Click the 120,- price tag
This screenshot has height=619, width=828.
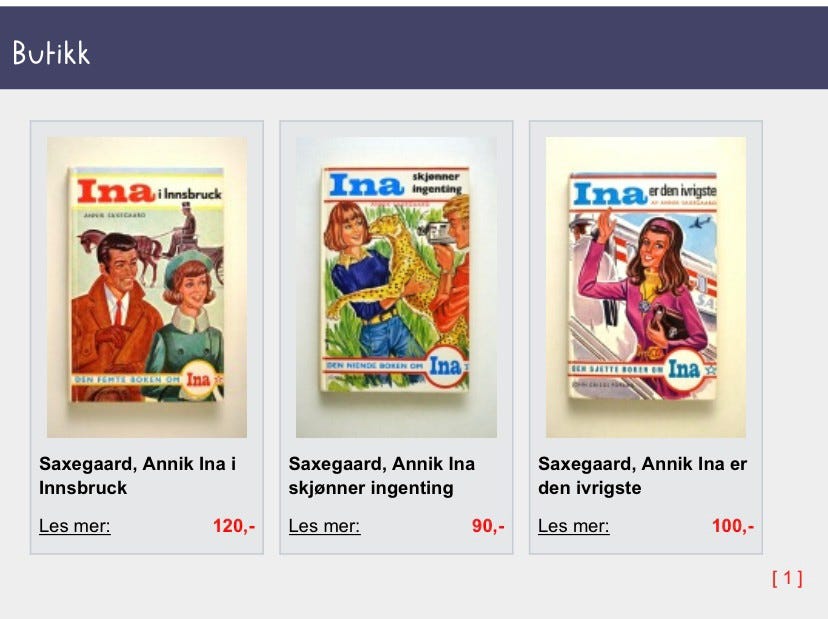point(234,526)
